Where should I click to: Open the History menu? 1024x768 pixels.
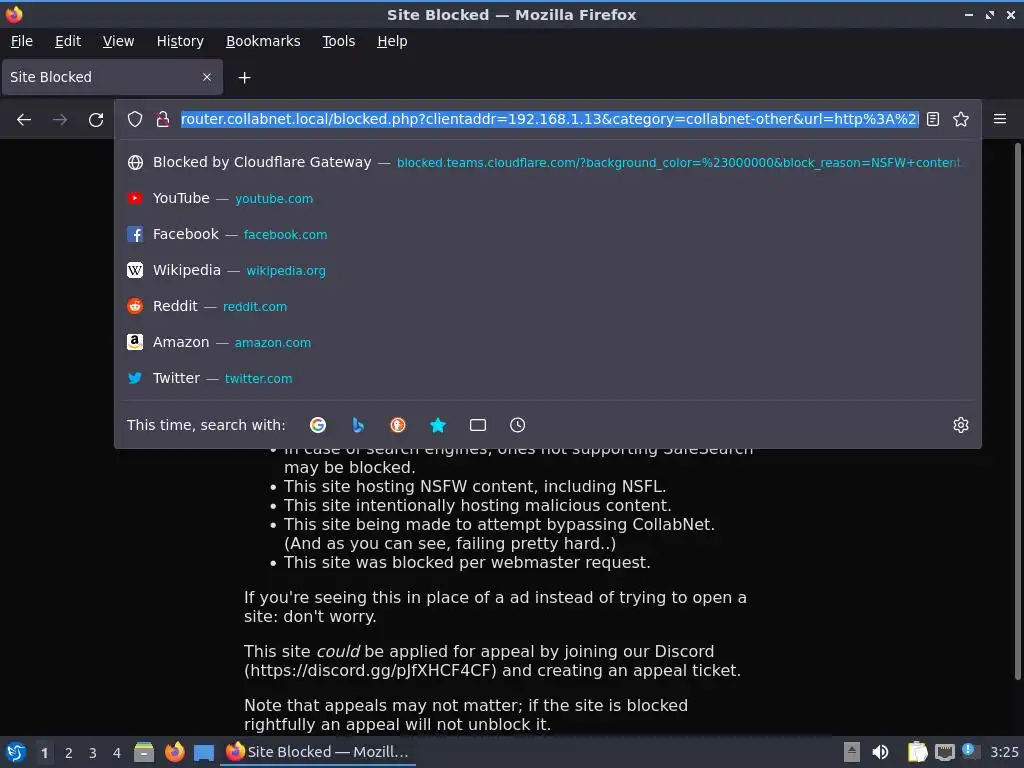(x=180, y=41)
